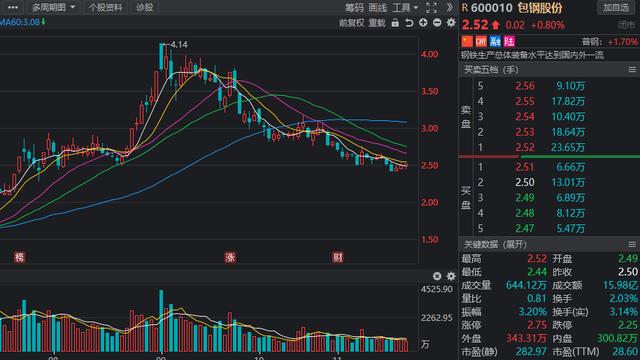Click sell level 5 price 2.56
Image resolution: width=640 pixels, height=360 pixels.
[x=524, y=86]
